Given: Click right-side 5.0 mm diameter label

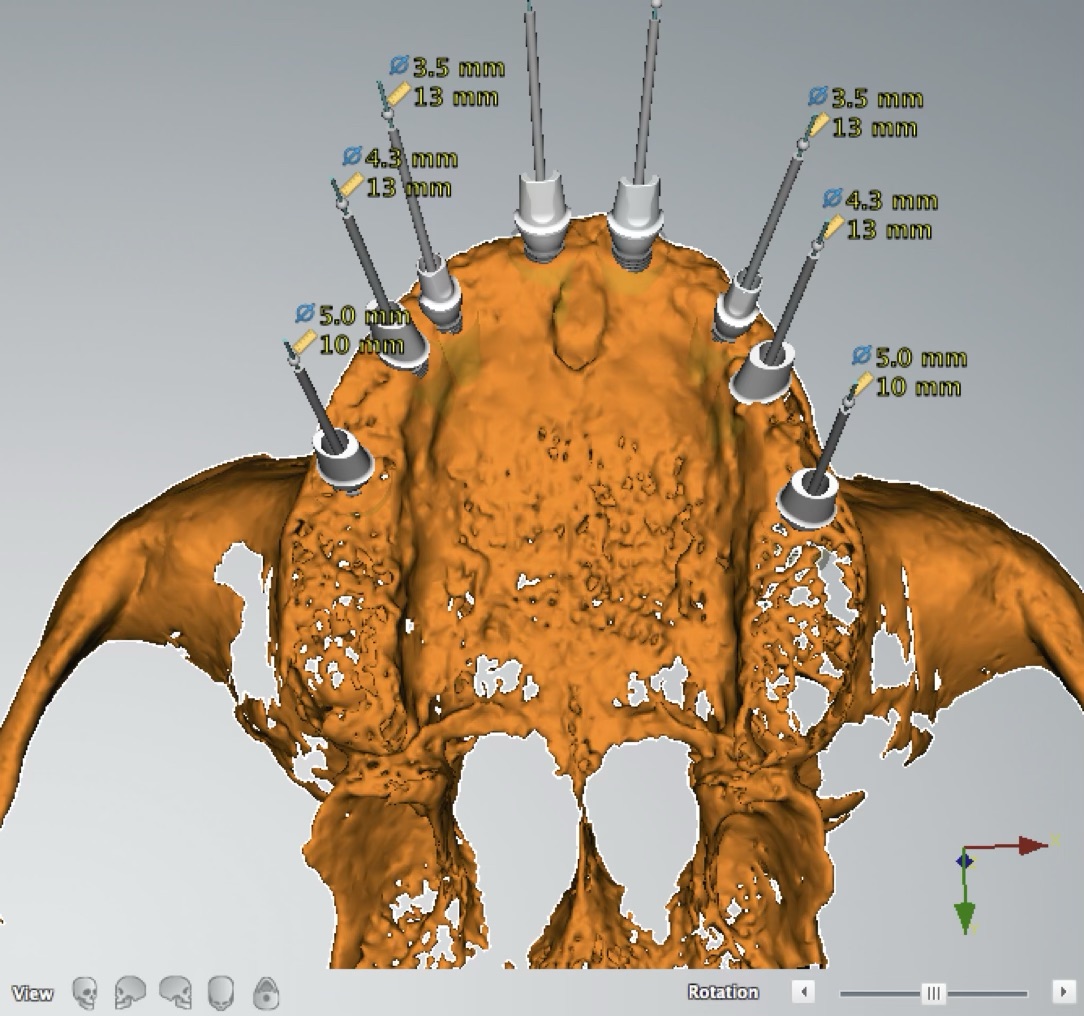Looking at the screenshot, I should (x=920, y=358).
